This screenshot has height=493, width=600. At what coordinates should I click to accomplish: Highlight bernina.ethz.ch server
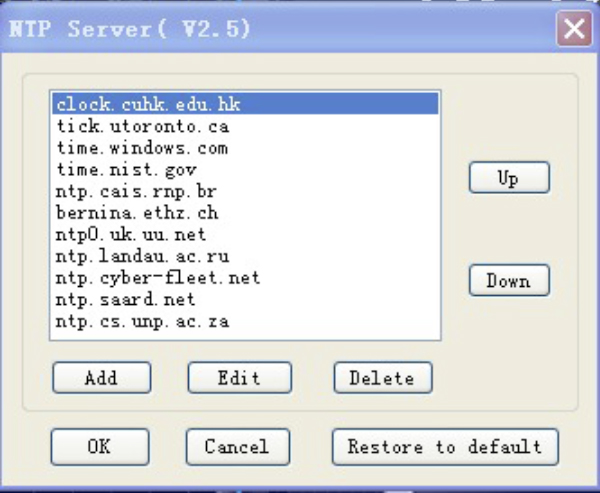click(245, 212)
